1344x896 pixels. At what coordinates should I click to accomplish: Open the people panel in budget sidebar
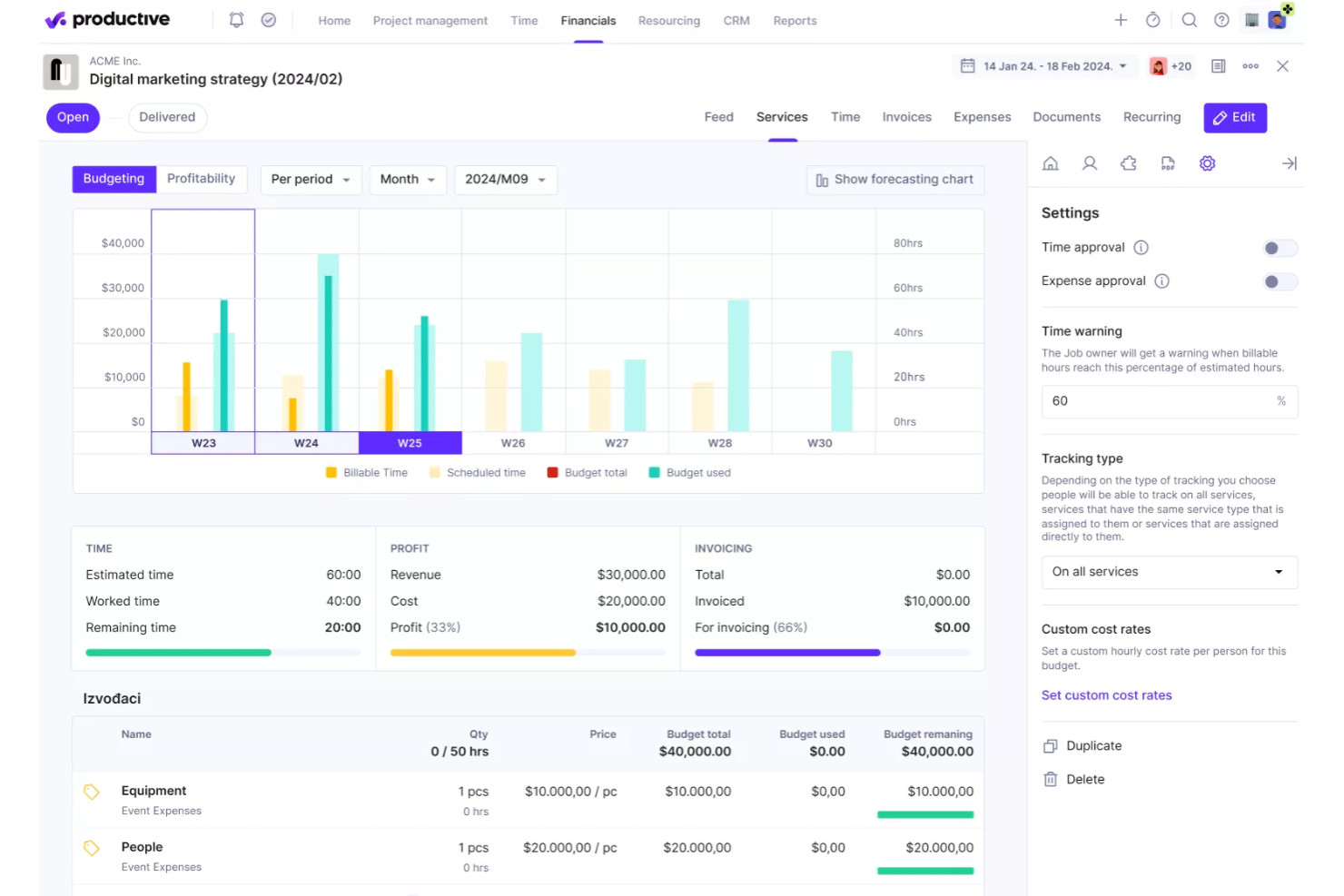(x=1090, y=163)
